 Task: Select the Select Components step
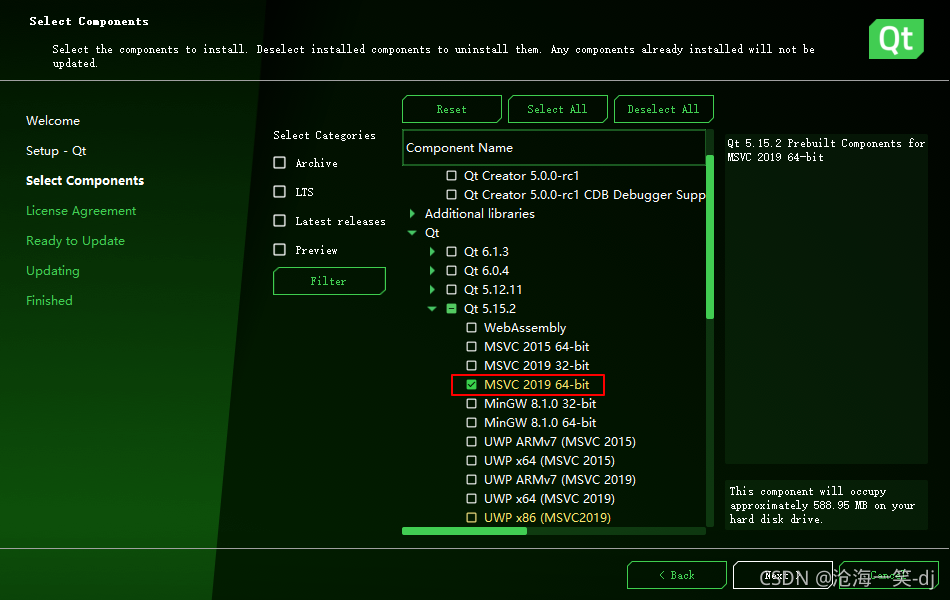[85, 181]
